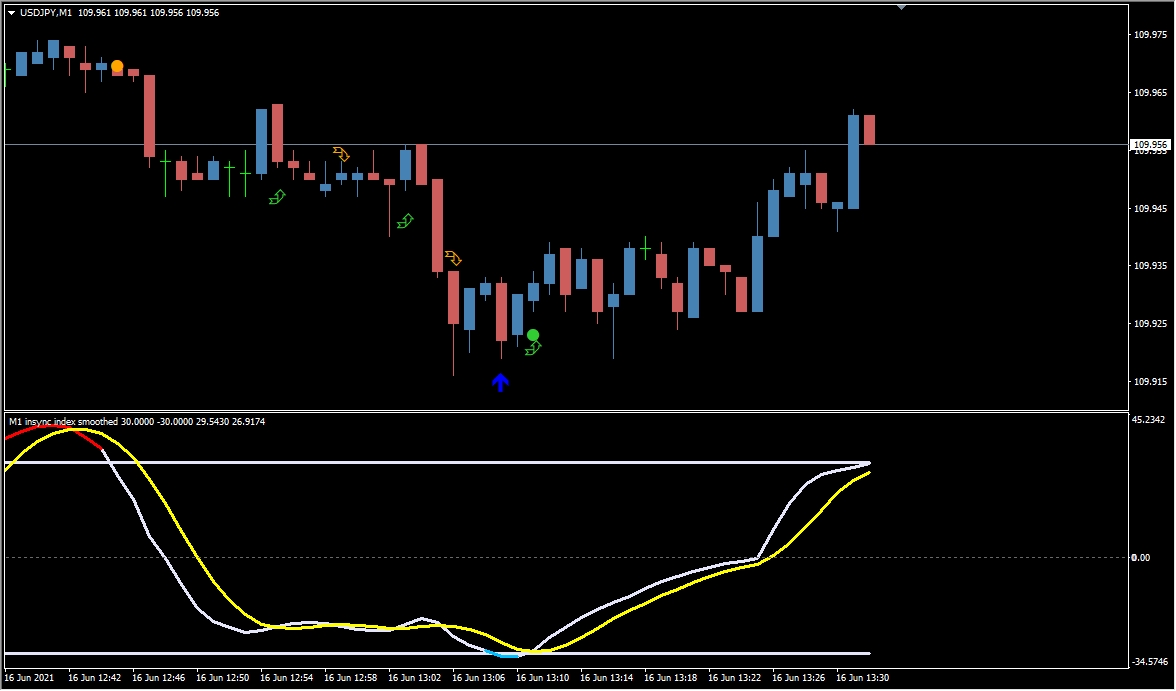Select the green arrow under the green dot

532,348
